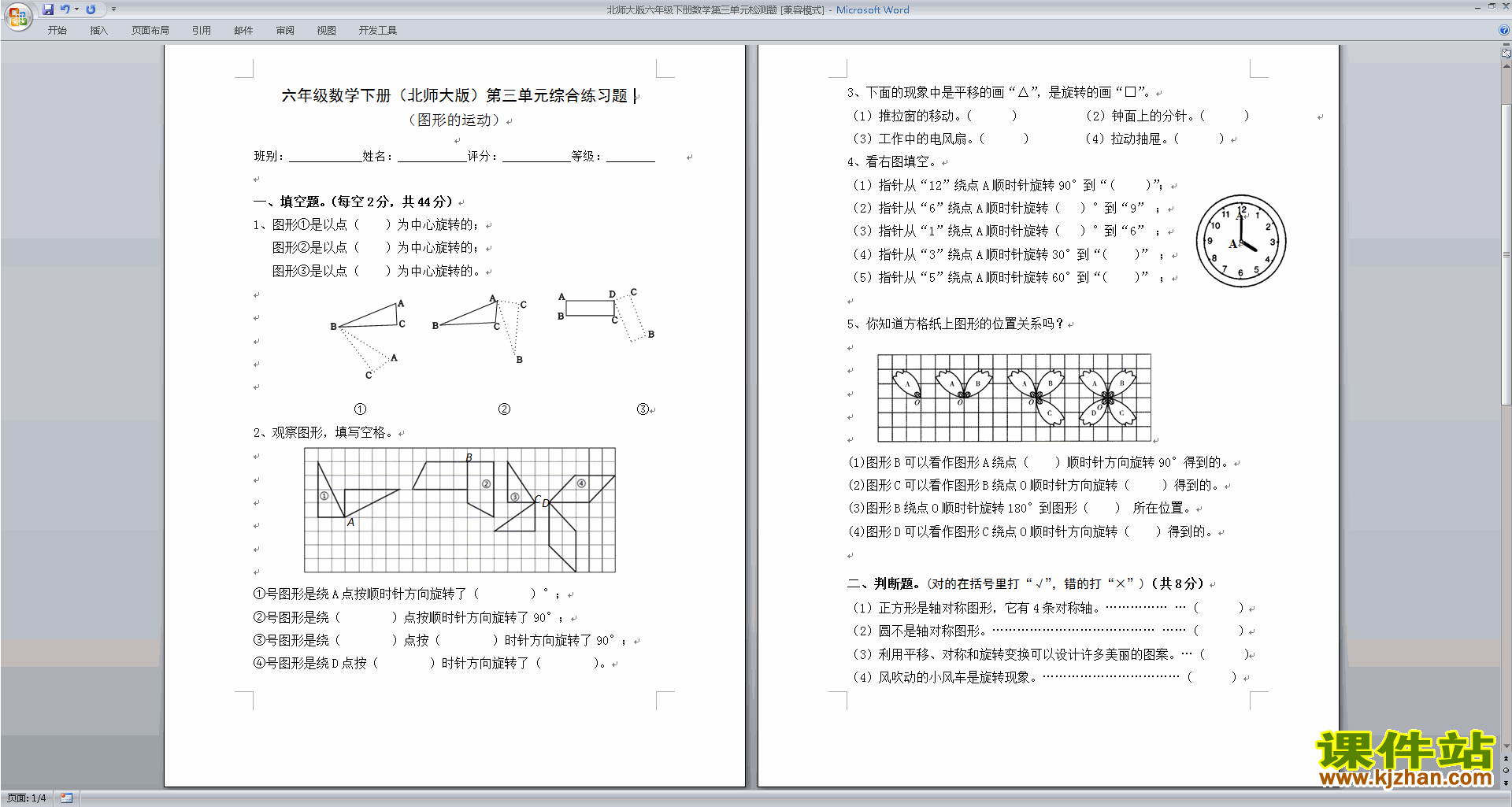Screen dimensions: 1512x807
Task: Click the line ④号图形是绕D点按
Action: (430, 663)
